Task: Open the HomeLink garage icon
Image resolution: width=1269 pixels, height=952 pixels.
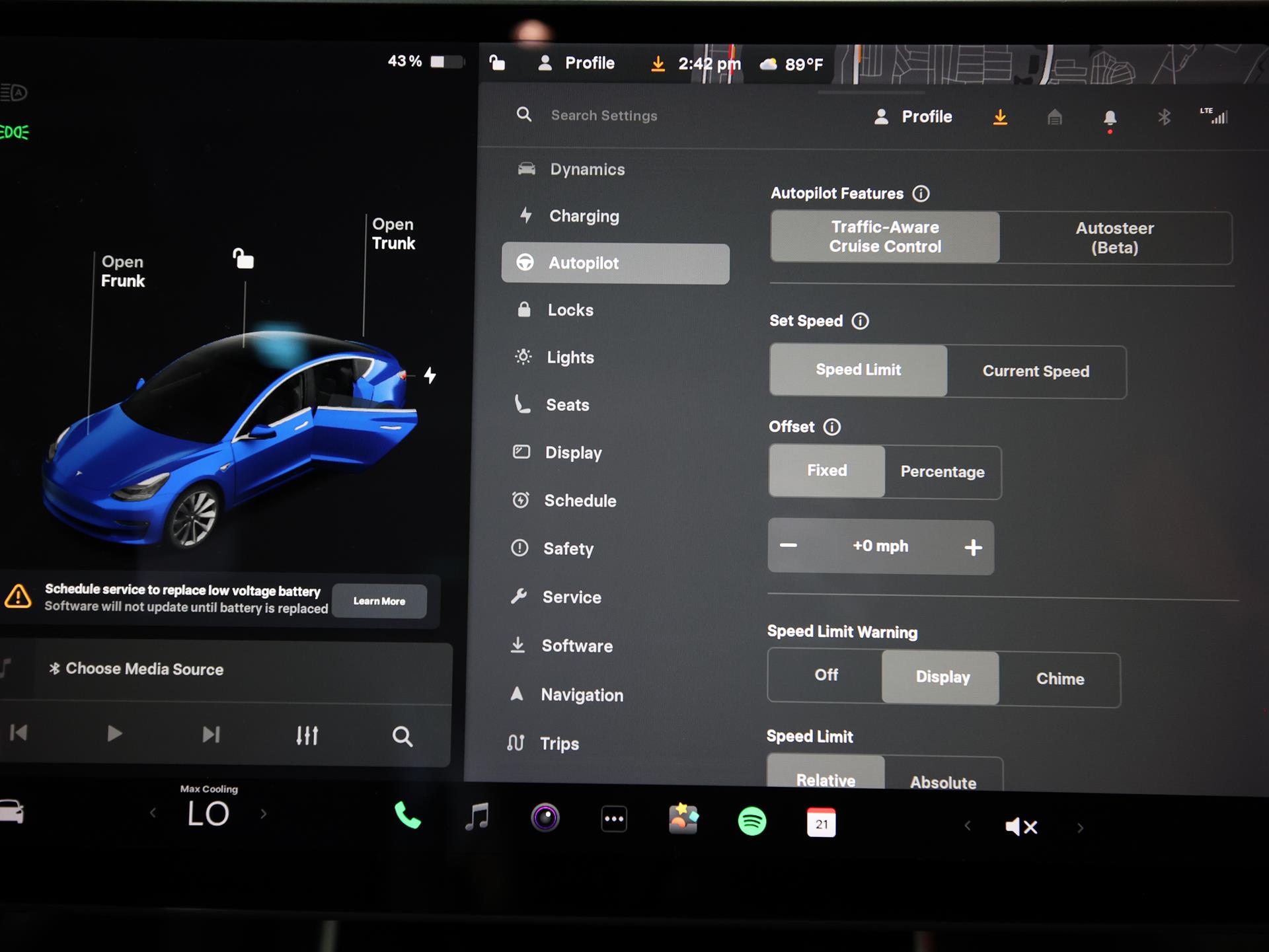Action: click(1055, 118)
